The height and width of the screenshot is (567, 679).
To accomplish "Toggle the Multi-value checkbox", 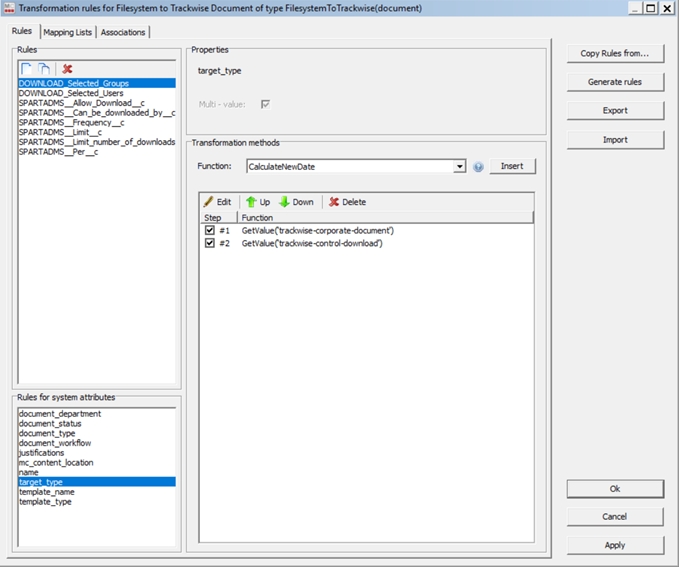I will pos(265,103).
